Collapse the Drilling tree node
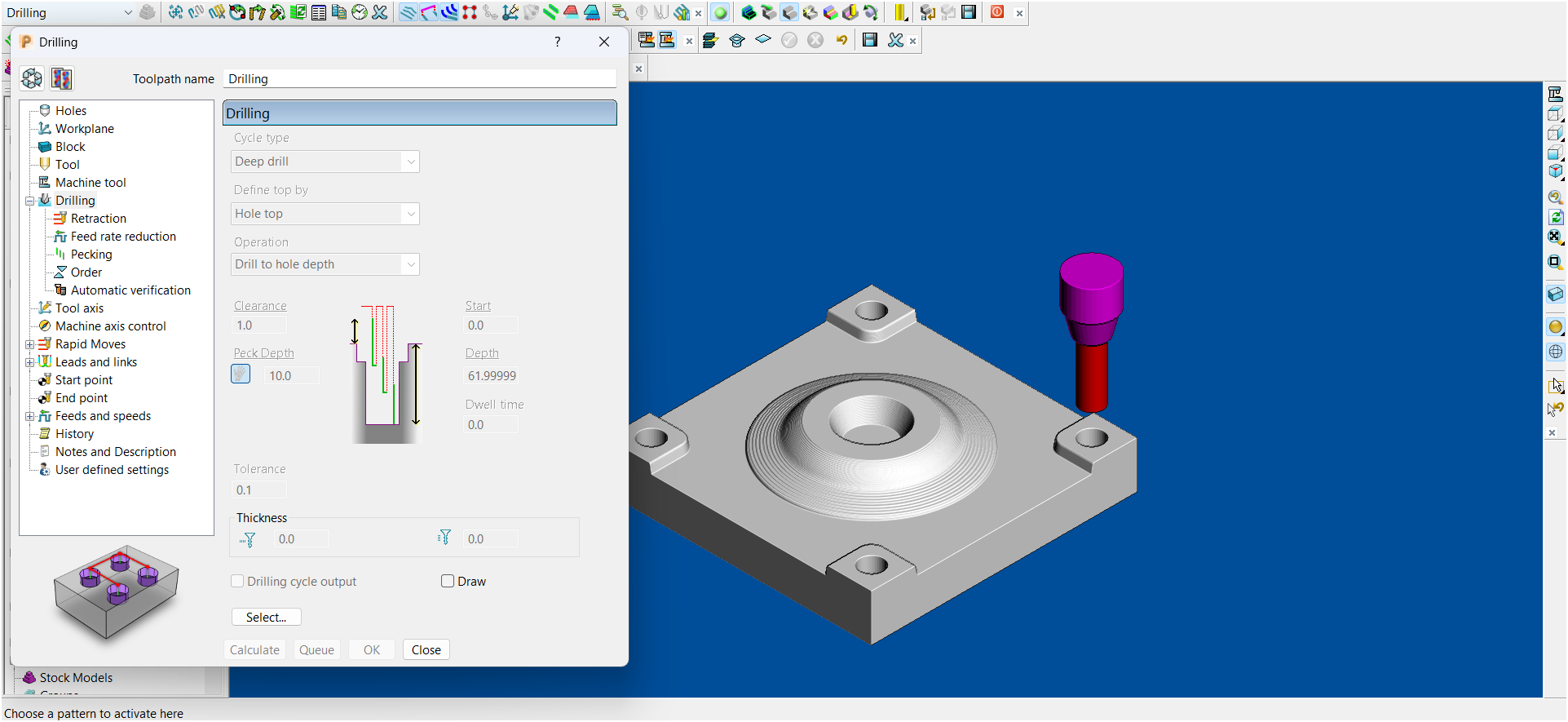Image resolution: width=1568 pixels, height=722 pixels. point(30,201)
